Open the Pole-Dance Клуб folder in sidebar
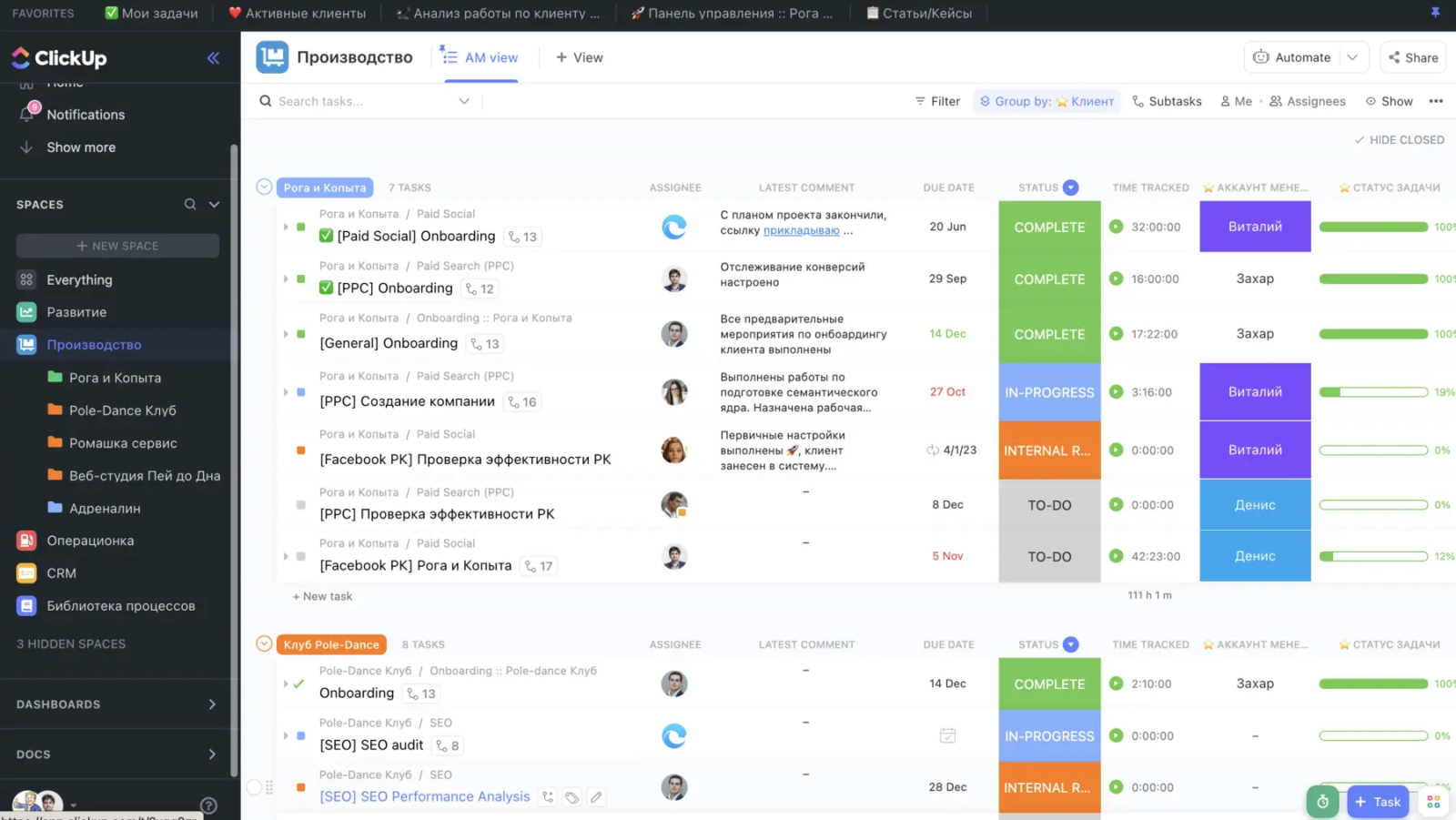Image resolution: width=1456 pixels, height=820 pixels. [x=122, y=410]
